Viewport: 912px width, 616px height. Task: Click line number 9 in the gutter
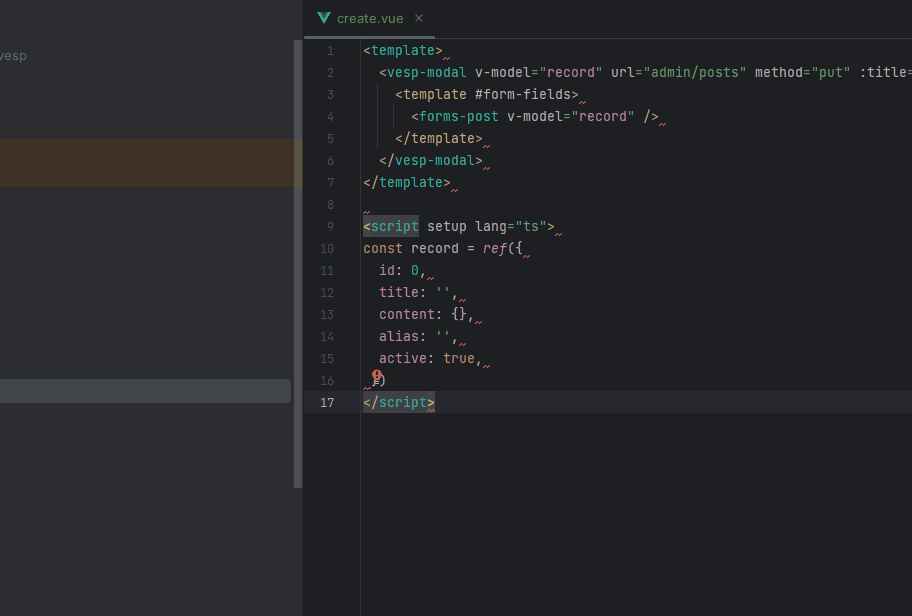(330, 227)
